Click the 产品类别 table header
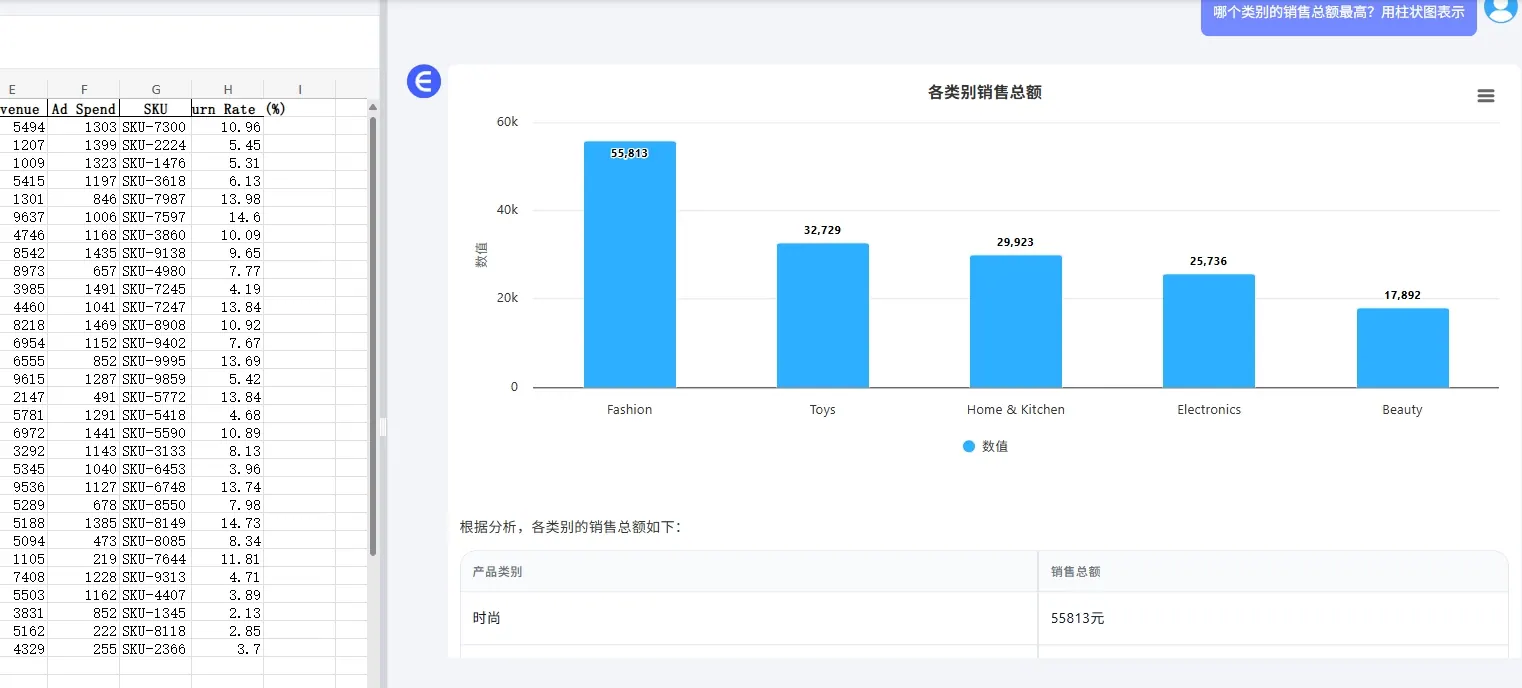This screenshot has width=1522, height=688. (497, 572)
